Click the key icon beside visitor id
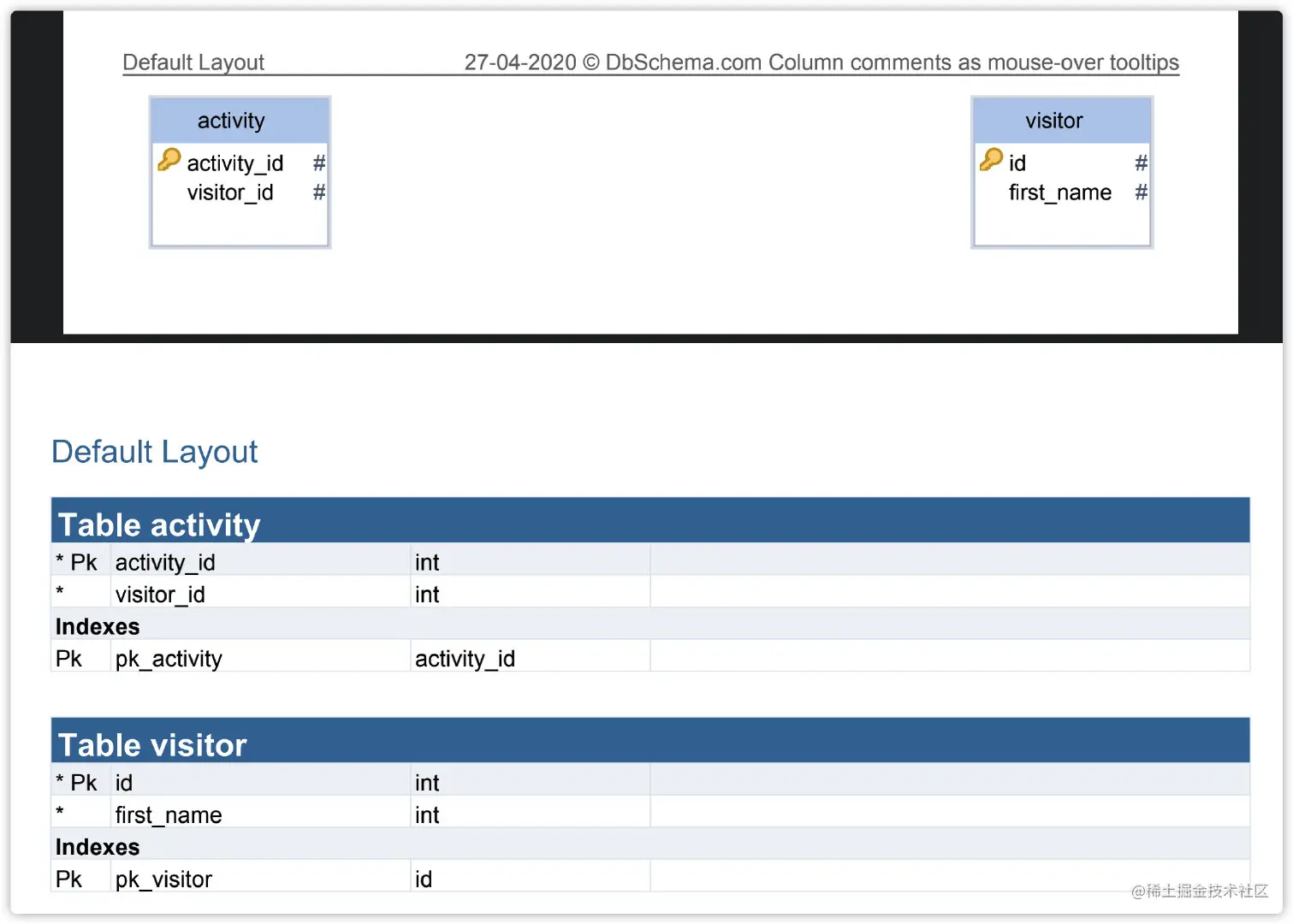This screenshot has width=1293, height=924. pos(991,159)
